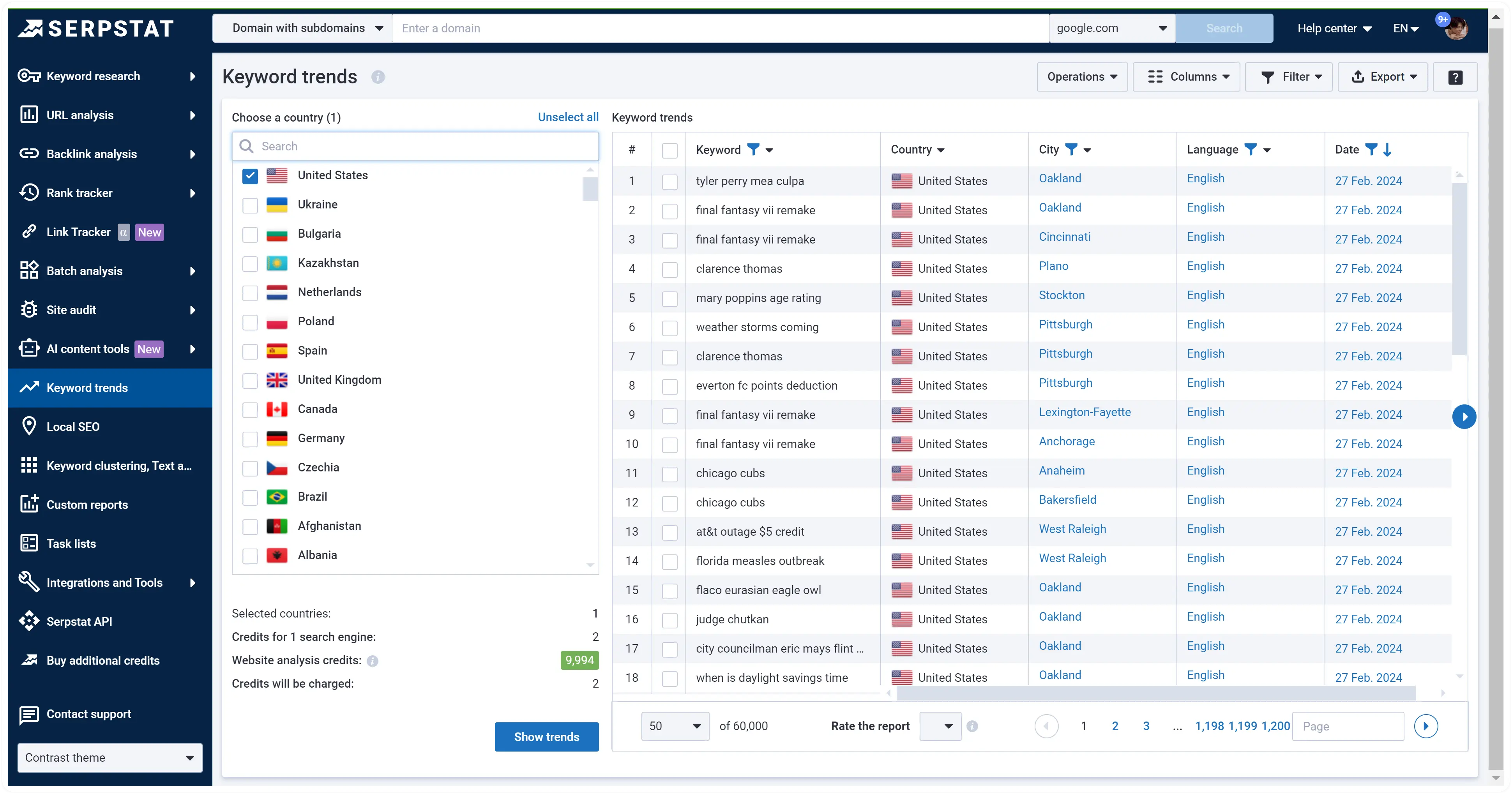Open the Site audit section icon
This screenshot has height=794, width=1512.
[x=29, y=310]
